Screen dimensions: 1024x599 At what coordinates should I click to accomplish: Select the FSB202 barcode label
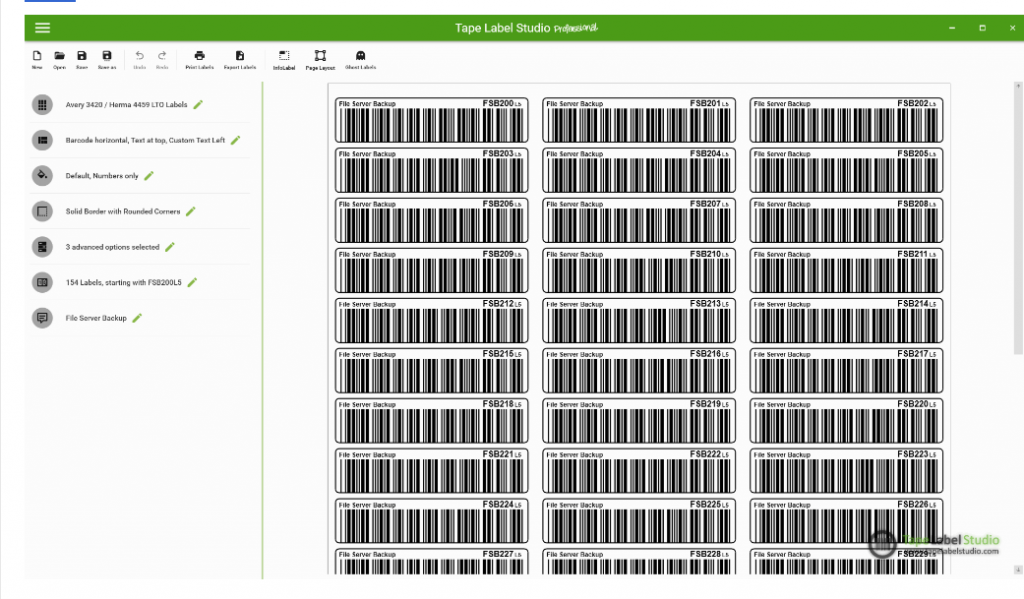pyautogui.click(x=846, y=120)
